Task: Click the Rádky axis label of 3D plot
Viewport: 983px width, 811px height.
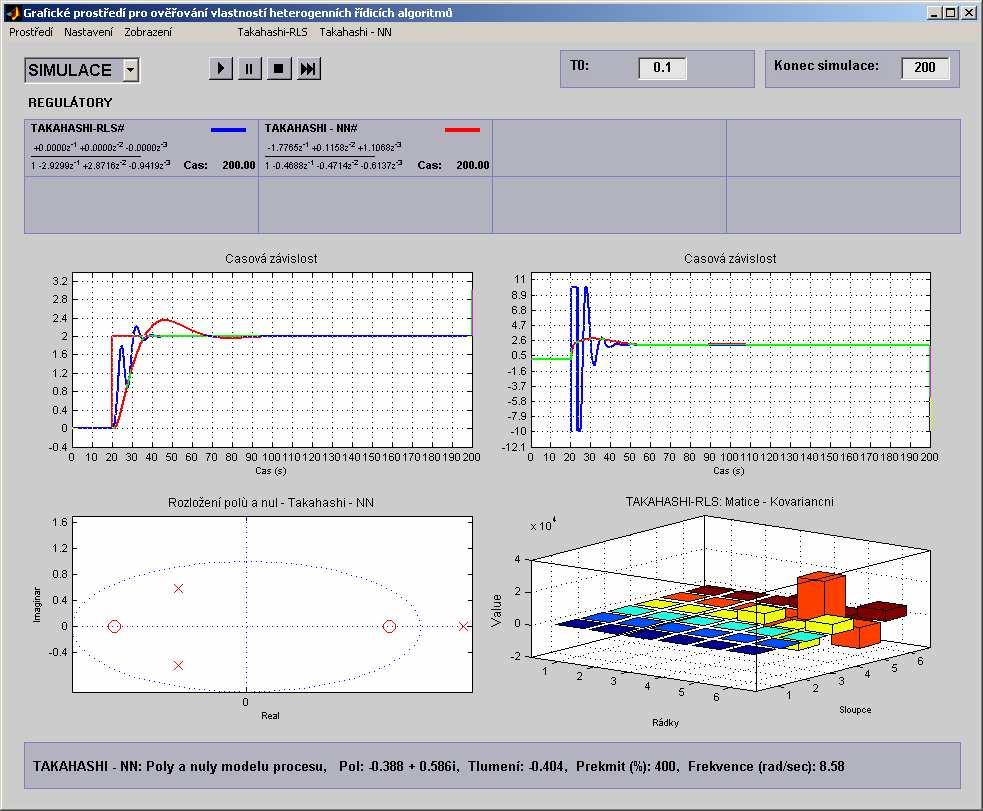Action: coord(665,722)
